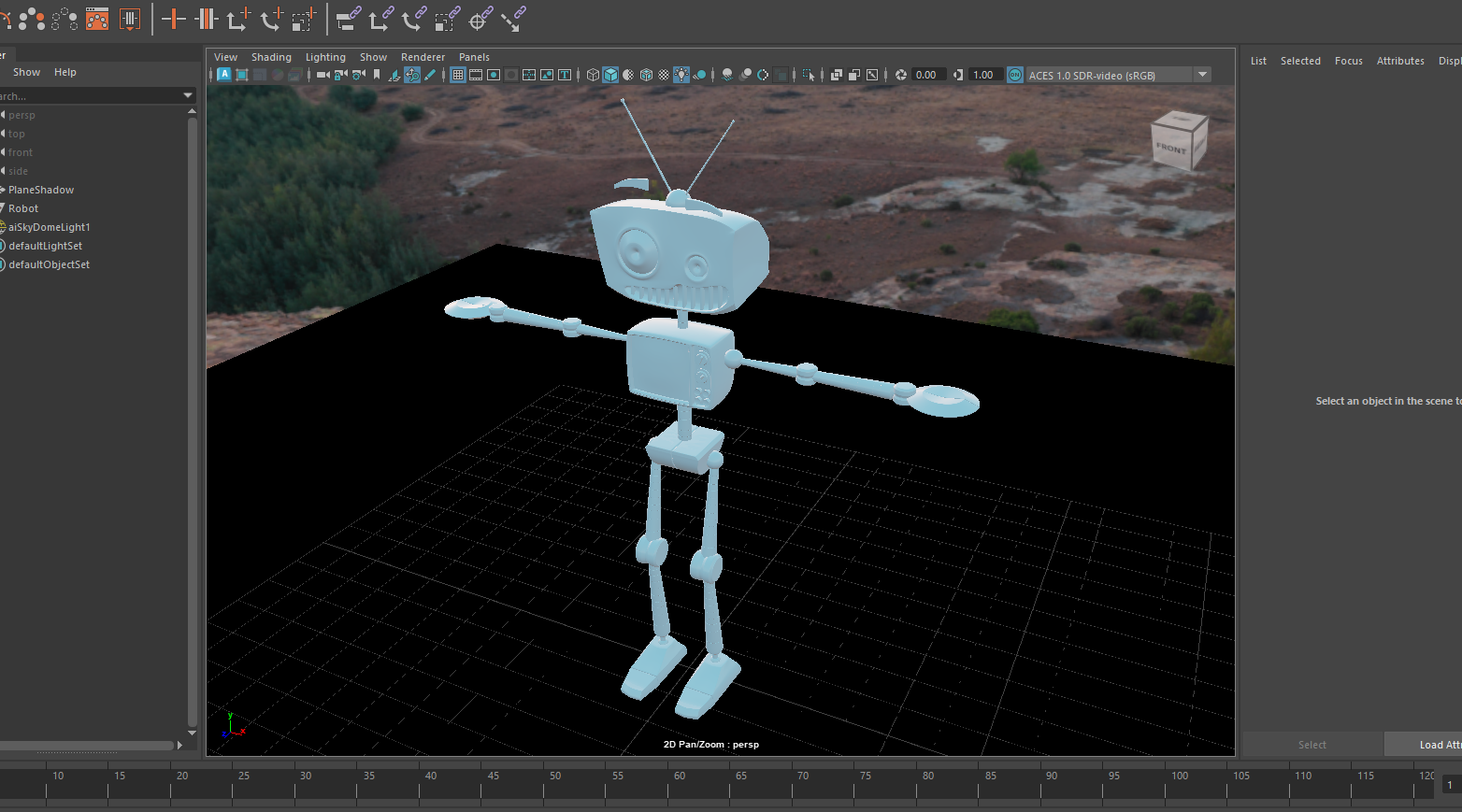Click the Set Key Rotate shelf icon
The image size is (1462, 812).
(x=272, y=19)
